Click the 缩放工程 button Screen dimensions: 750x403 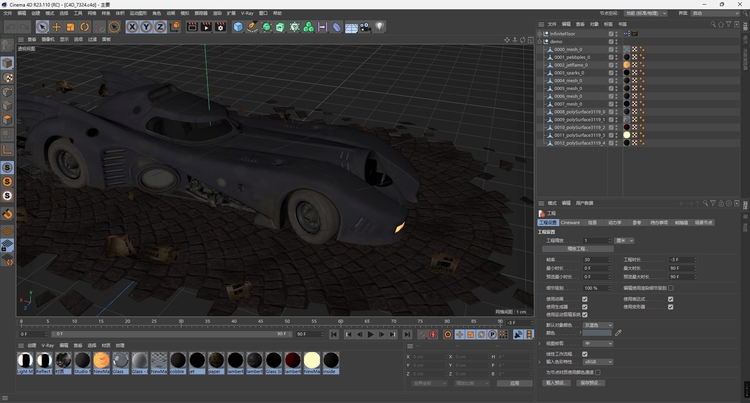click(578, 249)
